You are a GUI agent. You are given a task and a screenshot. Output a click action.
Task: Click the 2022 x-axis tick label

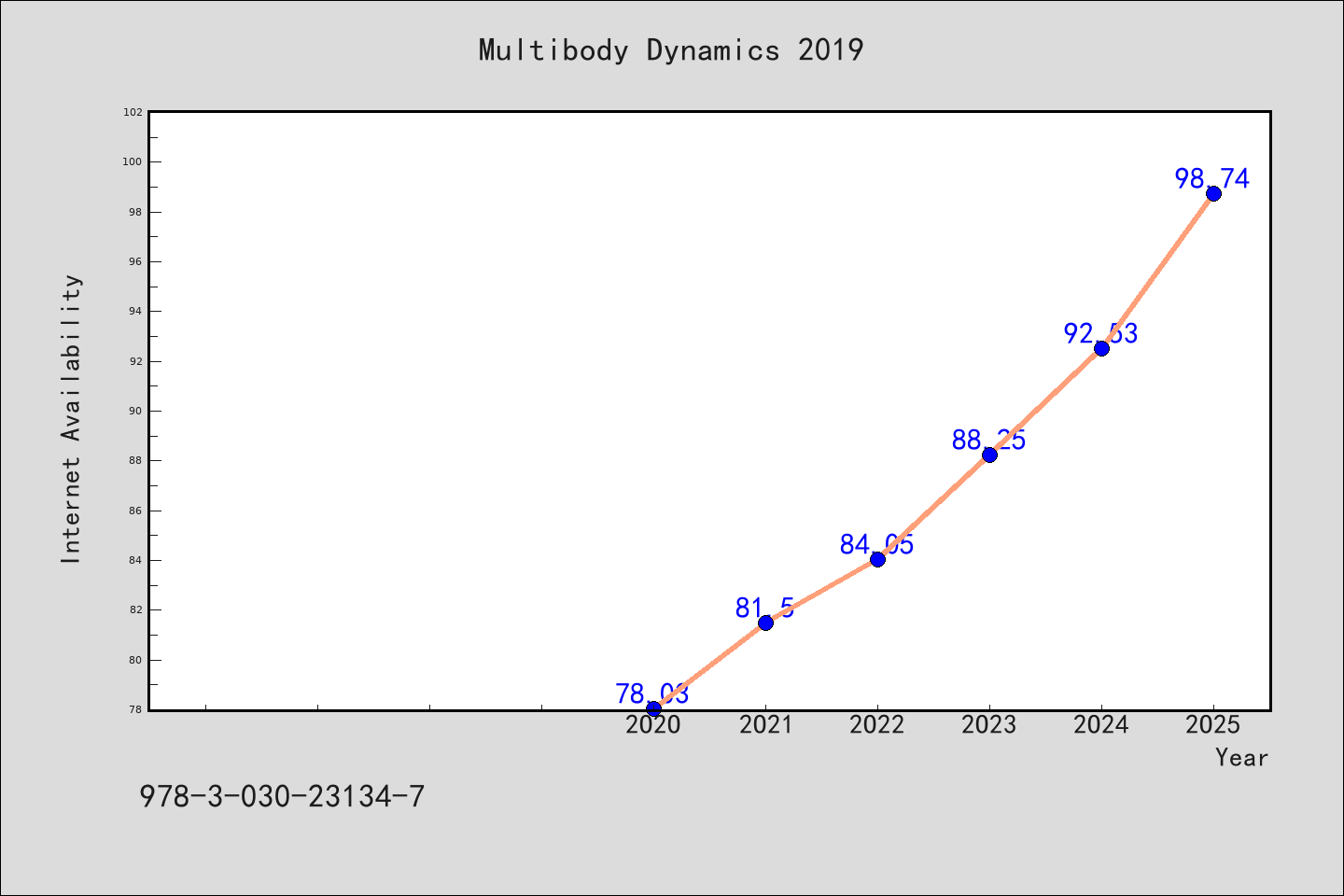(877, 725)
